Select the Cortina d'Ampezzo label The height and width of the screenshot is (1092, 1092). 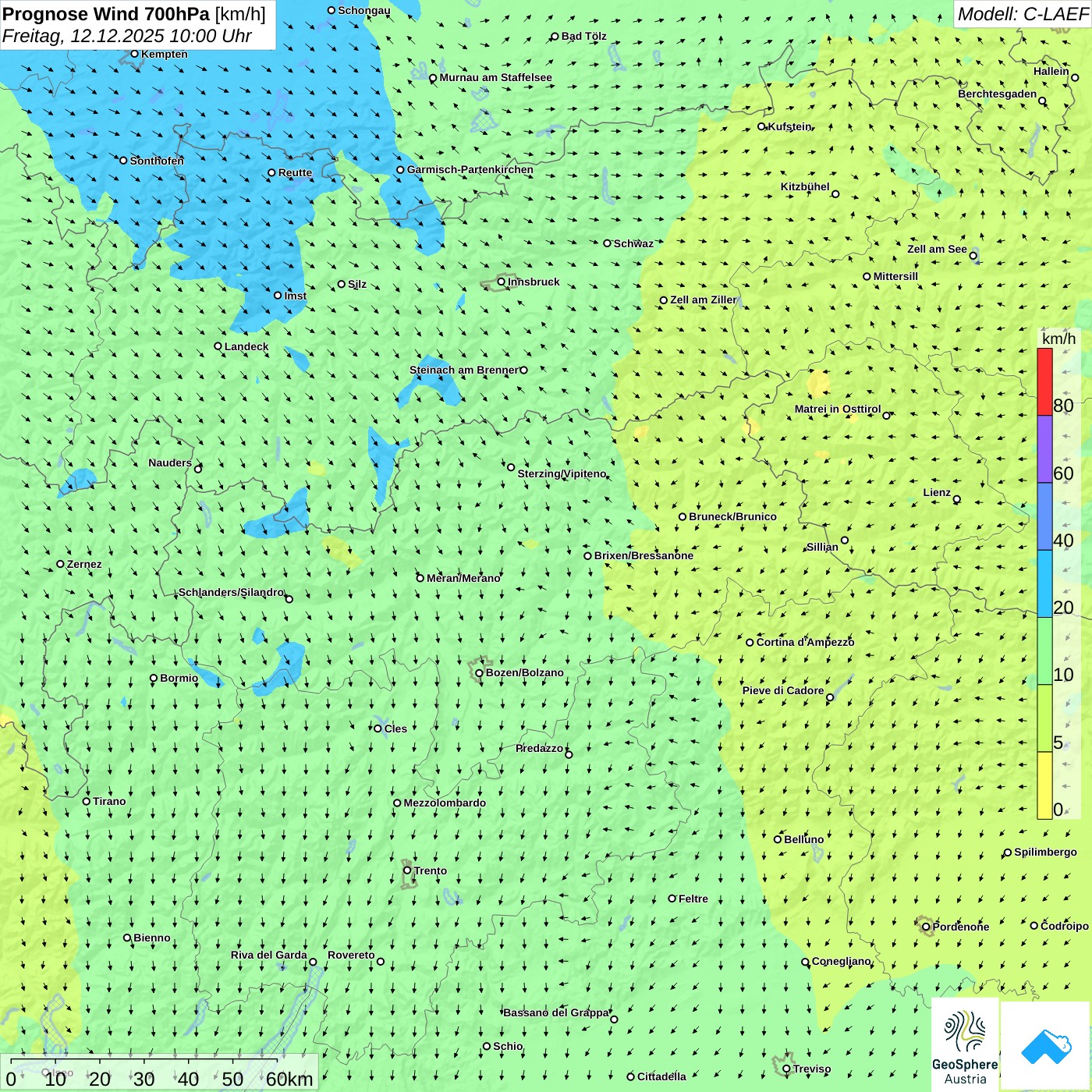tap(806, 642)
